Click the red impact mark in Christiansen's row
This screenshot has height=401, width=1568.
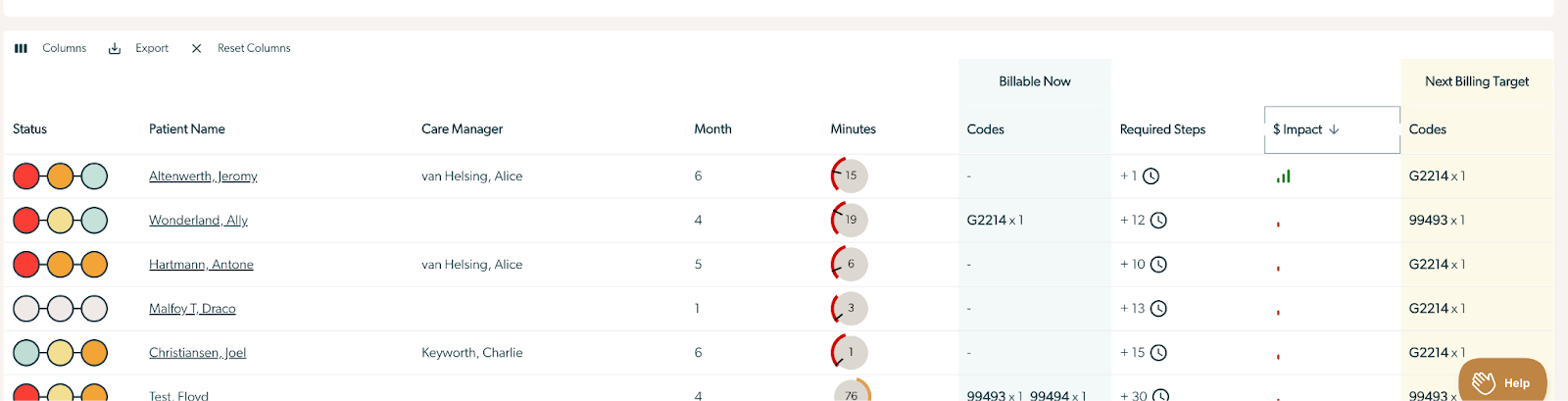click(x=1278, y=357)
